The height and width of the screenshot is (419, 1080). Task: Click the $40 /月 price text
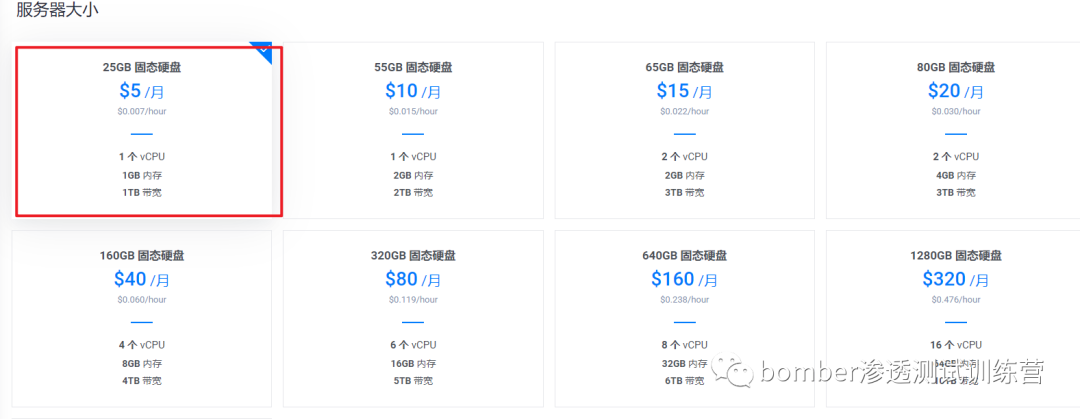pos(142,279)
